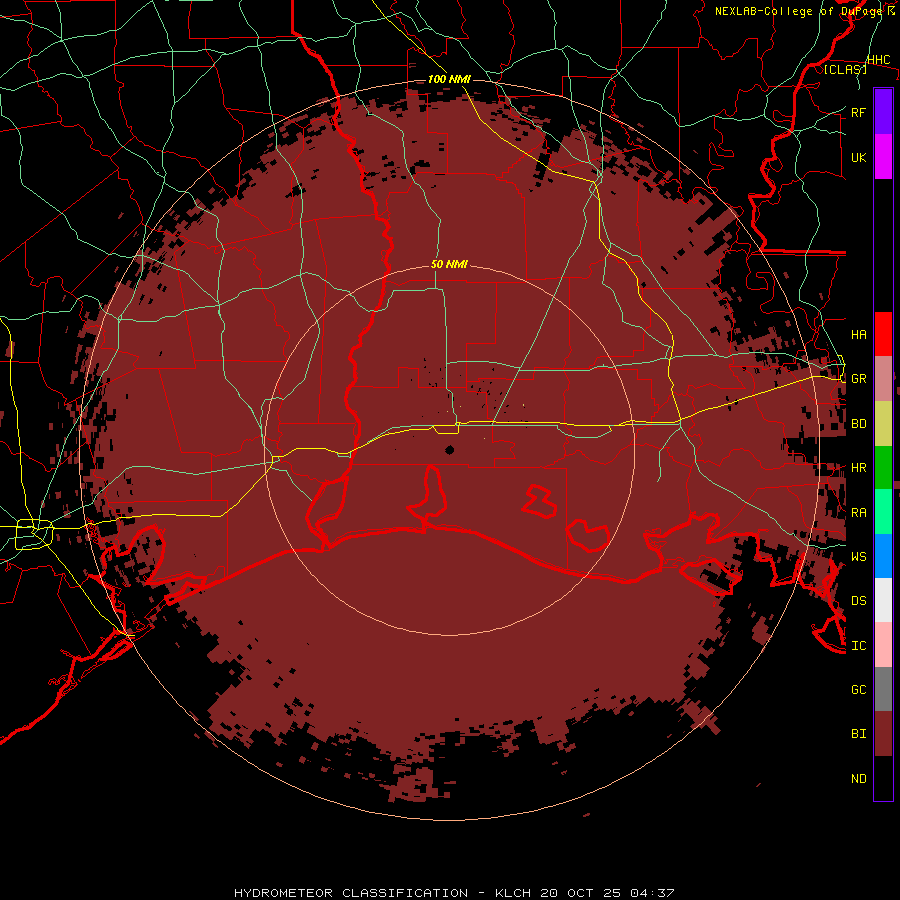Click the IC legend label
Viewport: 900px width, 900px height.
(x=858, y=646)
